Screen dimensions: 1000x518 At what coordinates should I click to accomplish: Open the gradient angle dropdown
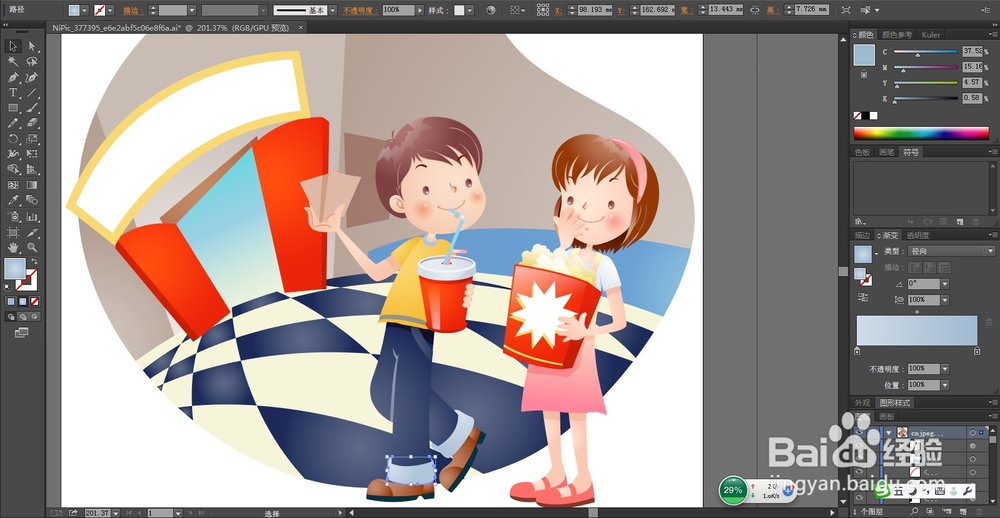945,284
